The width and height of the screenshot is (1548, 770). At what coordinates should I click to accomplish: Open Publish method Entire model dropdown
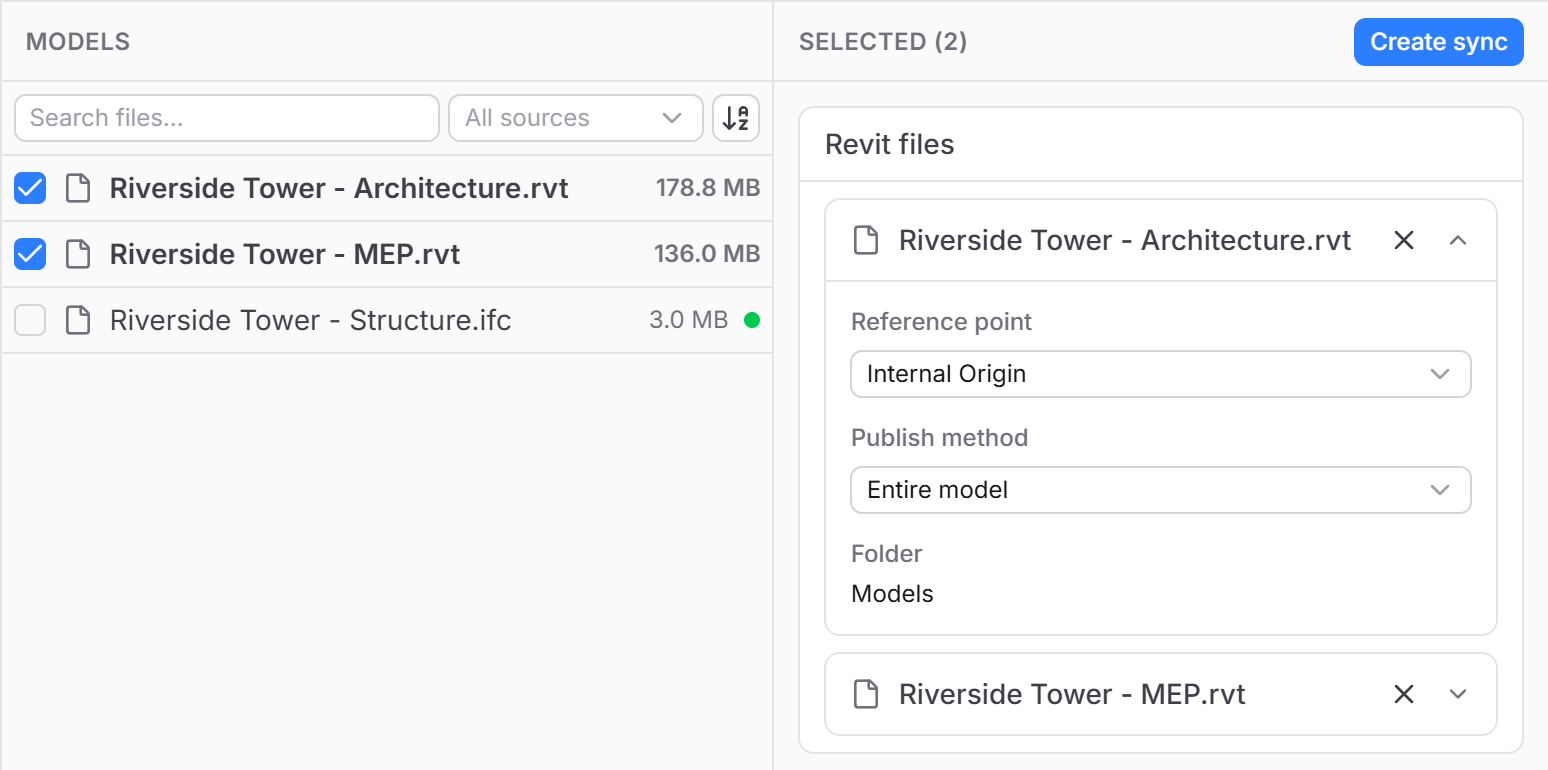click(x=1161, y=490)
